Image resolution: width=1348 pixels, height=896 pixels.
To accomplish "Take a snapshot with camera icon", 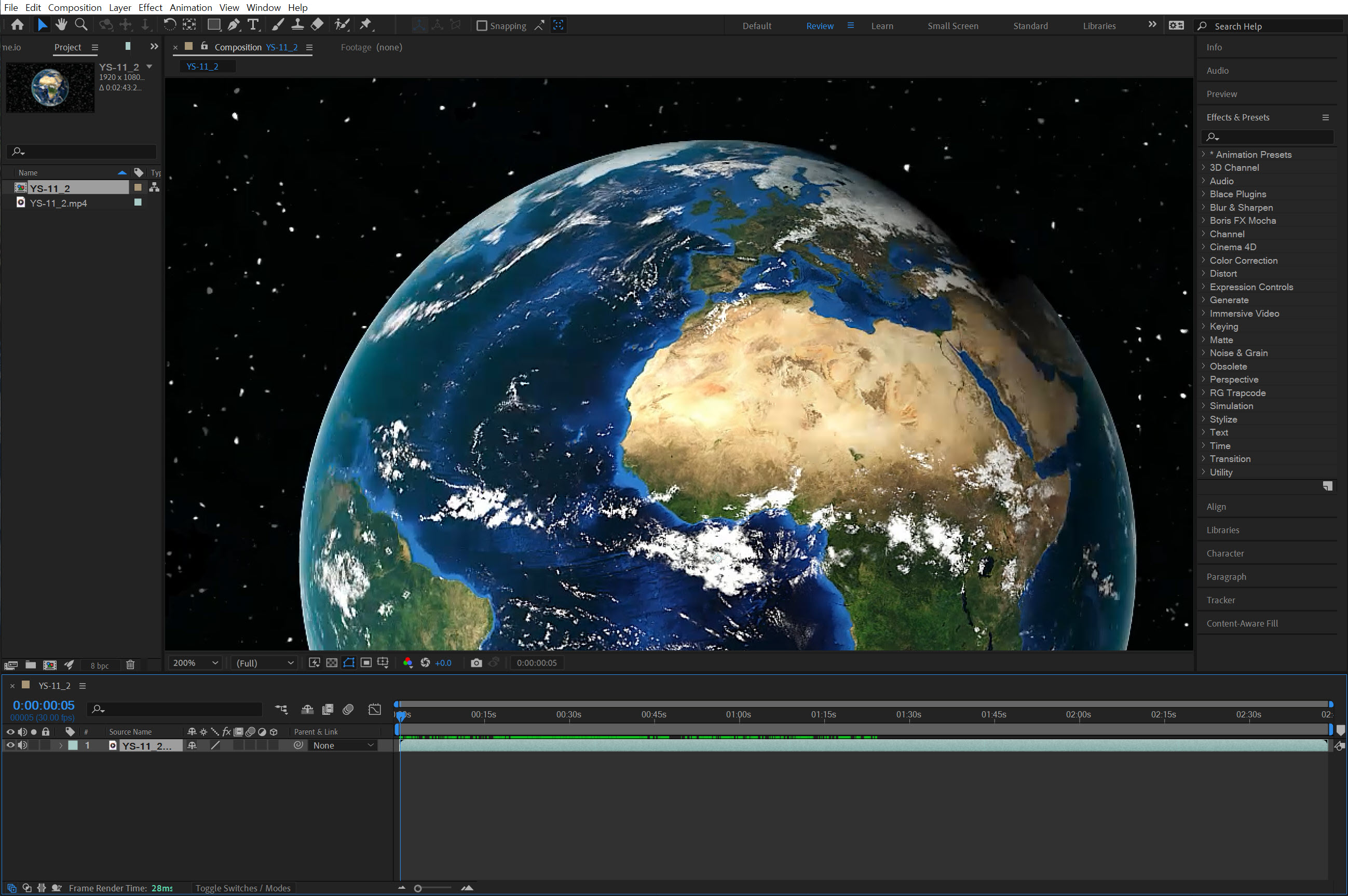I will [476, 663].
